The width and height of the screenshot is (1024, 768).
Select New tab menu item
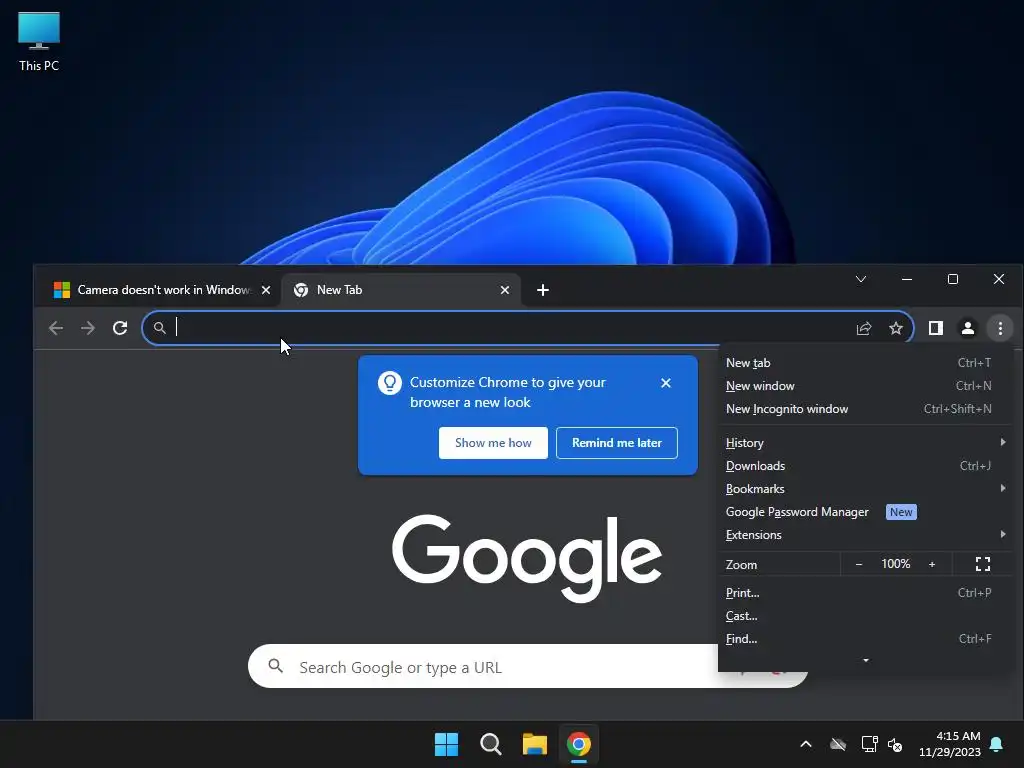[x=865, y=363]
